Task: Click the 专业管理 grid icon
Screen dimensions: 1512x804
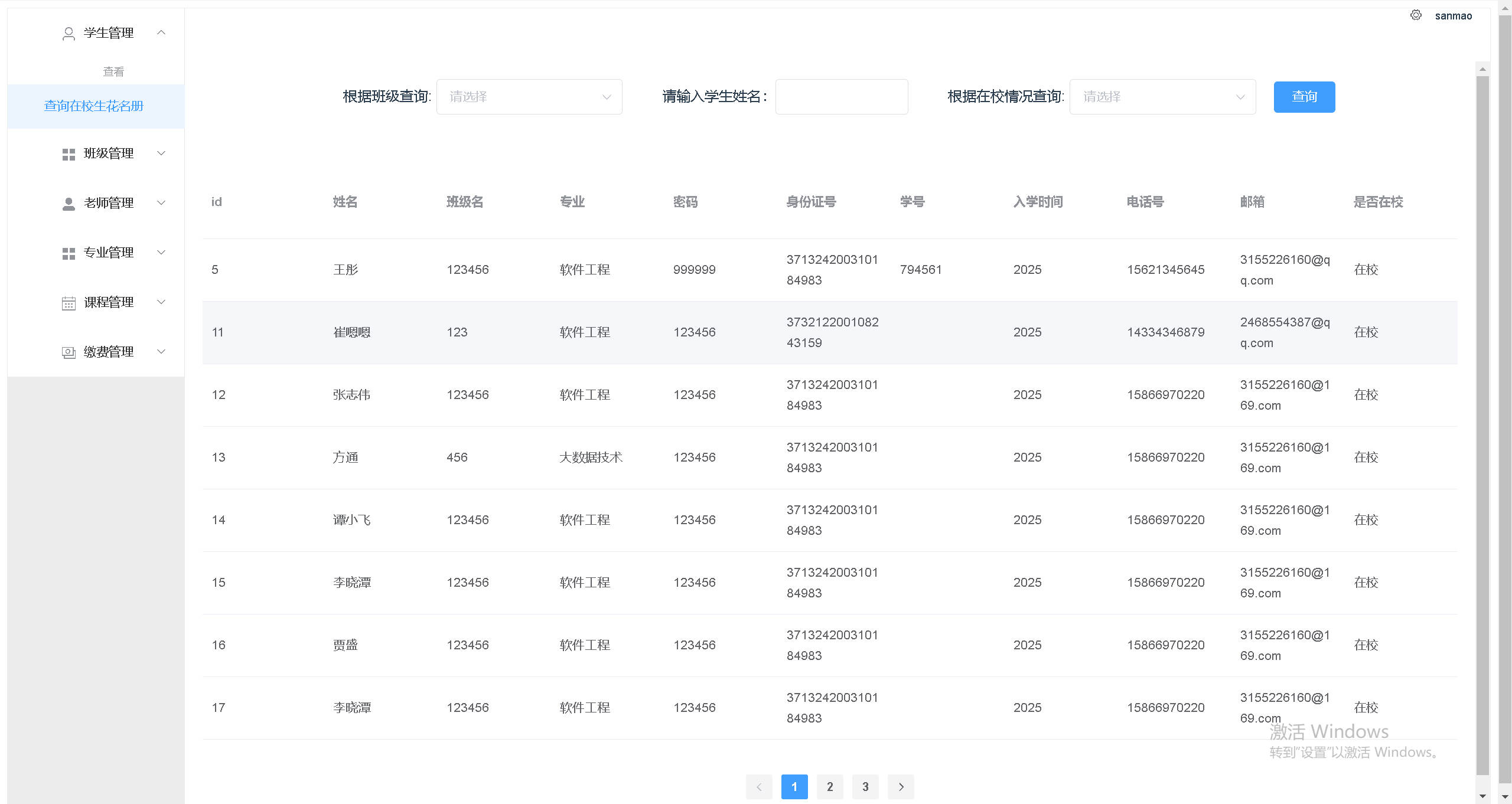Action: (69, 253)
